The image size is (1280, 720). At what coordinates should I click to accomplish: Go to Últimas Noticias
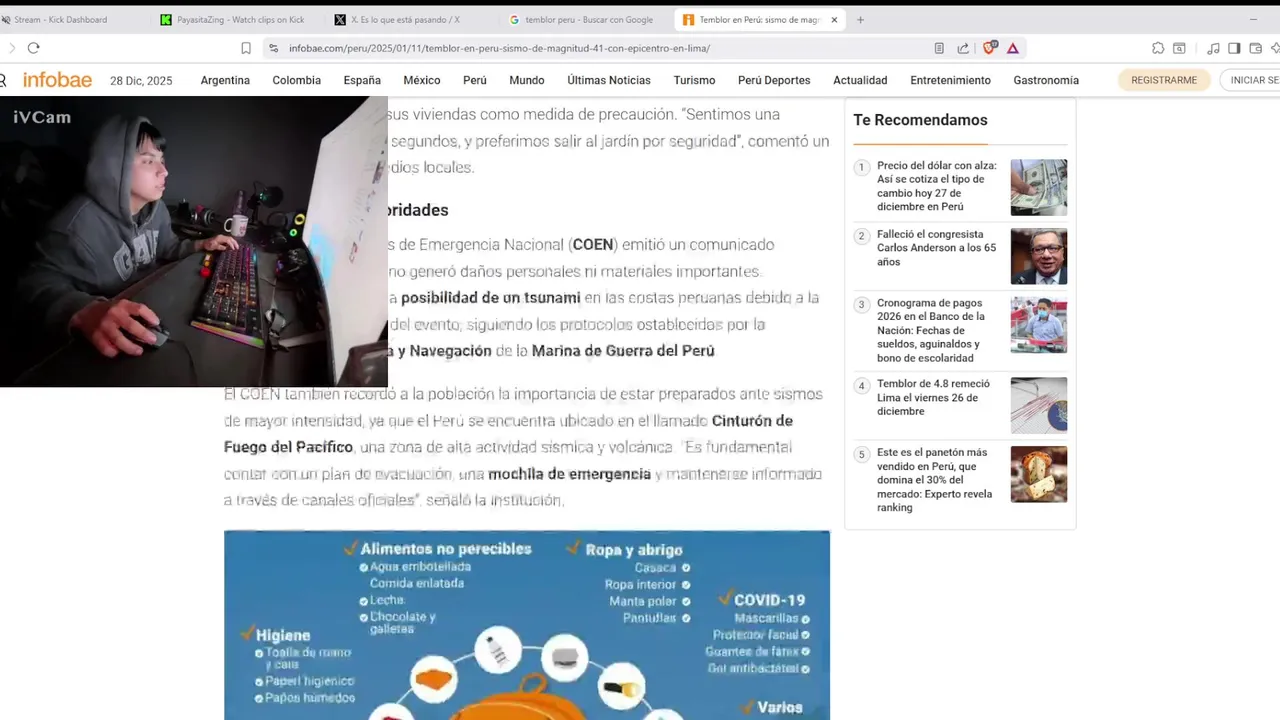click(609, 80)
